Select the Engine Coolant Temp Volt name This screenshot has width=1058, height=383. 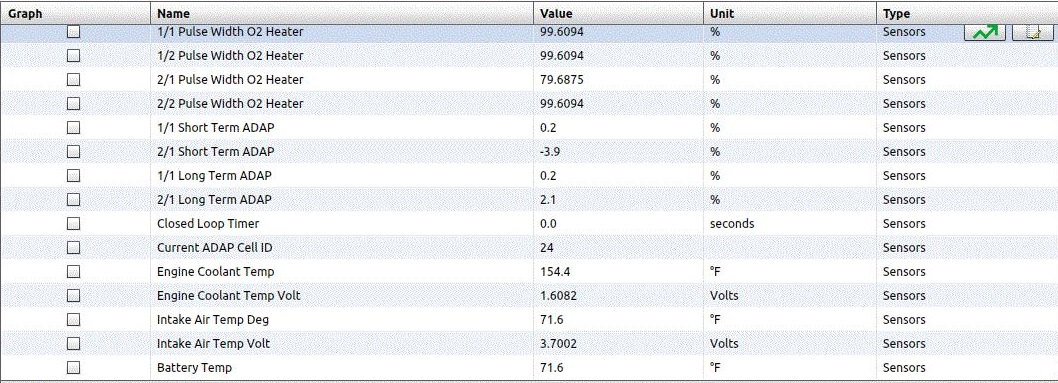pyautogui.click(x=229, y=295)
